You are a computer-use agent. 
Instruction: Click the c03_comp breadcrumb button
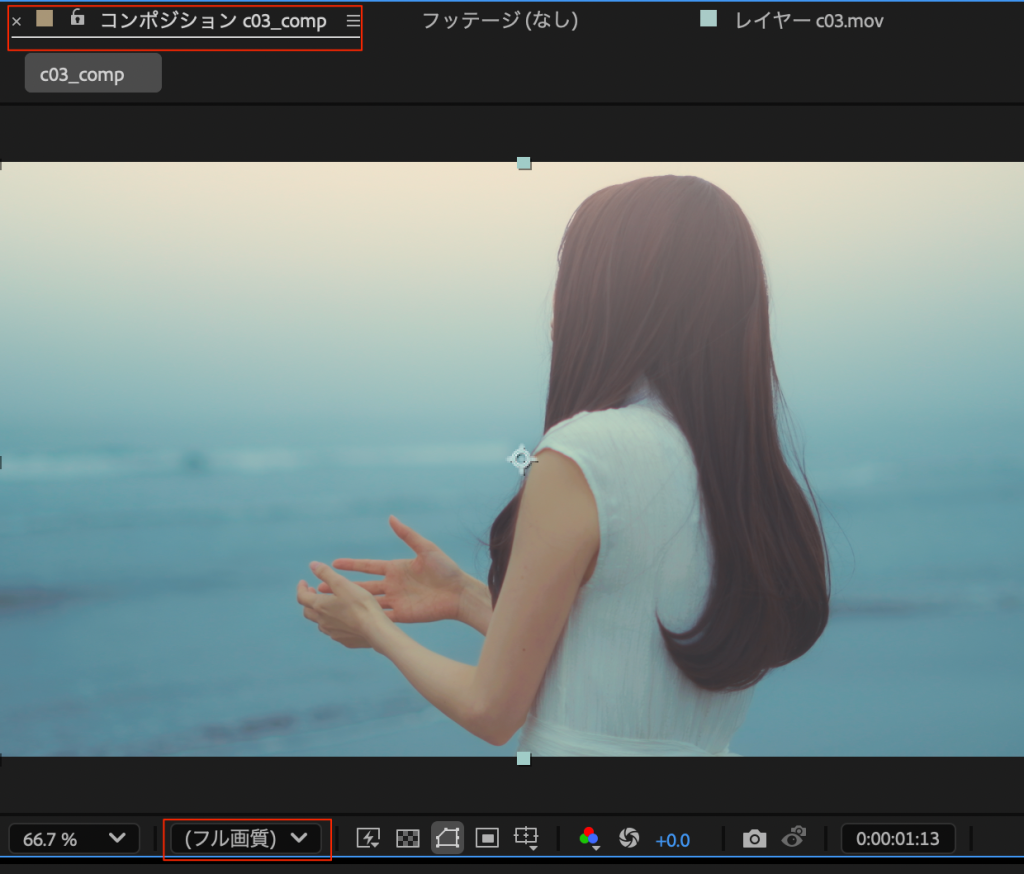93,74
